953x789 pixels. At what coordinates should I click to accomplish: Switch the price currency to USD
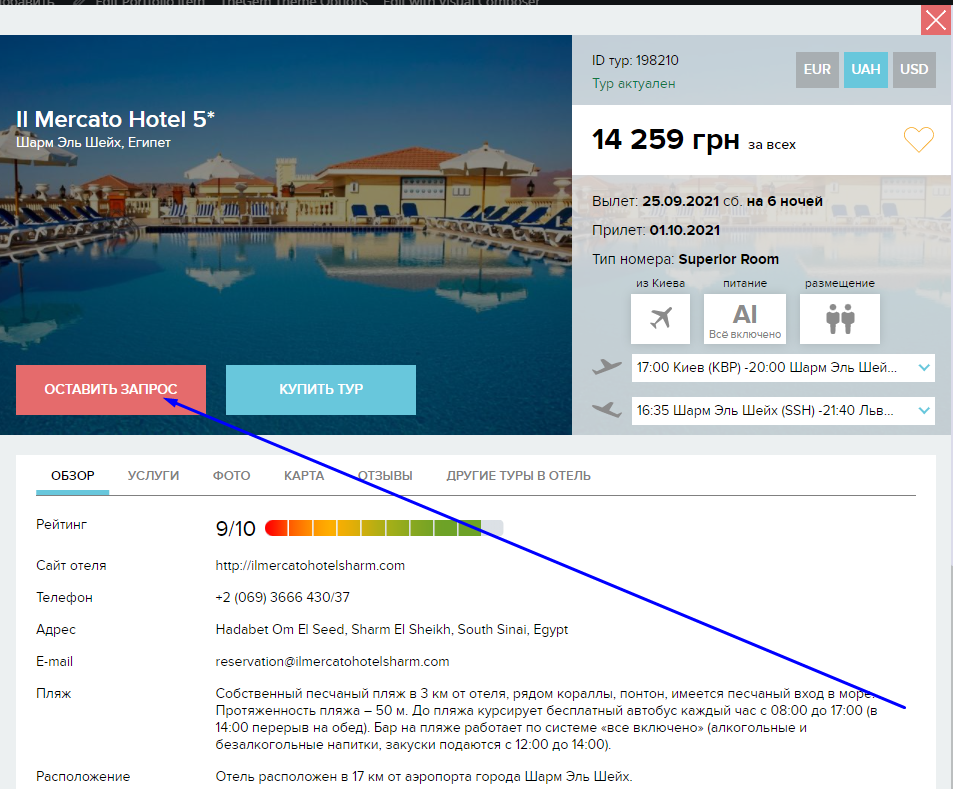coord(914,69)
